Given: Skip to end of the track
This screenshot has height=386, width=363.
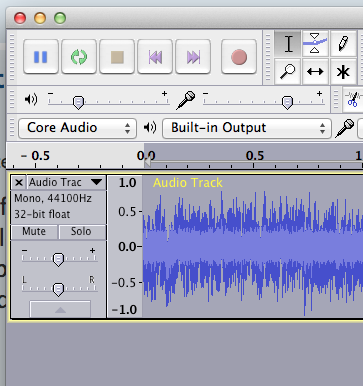Looking at the screenshot, I should [193, 57].
